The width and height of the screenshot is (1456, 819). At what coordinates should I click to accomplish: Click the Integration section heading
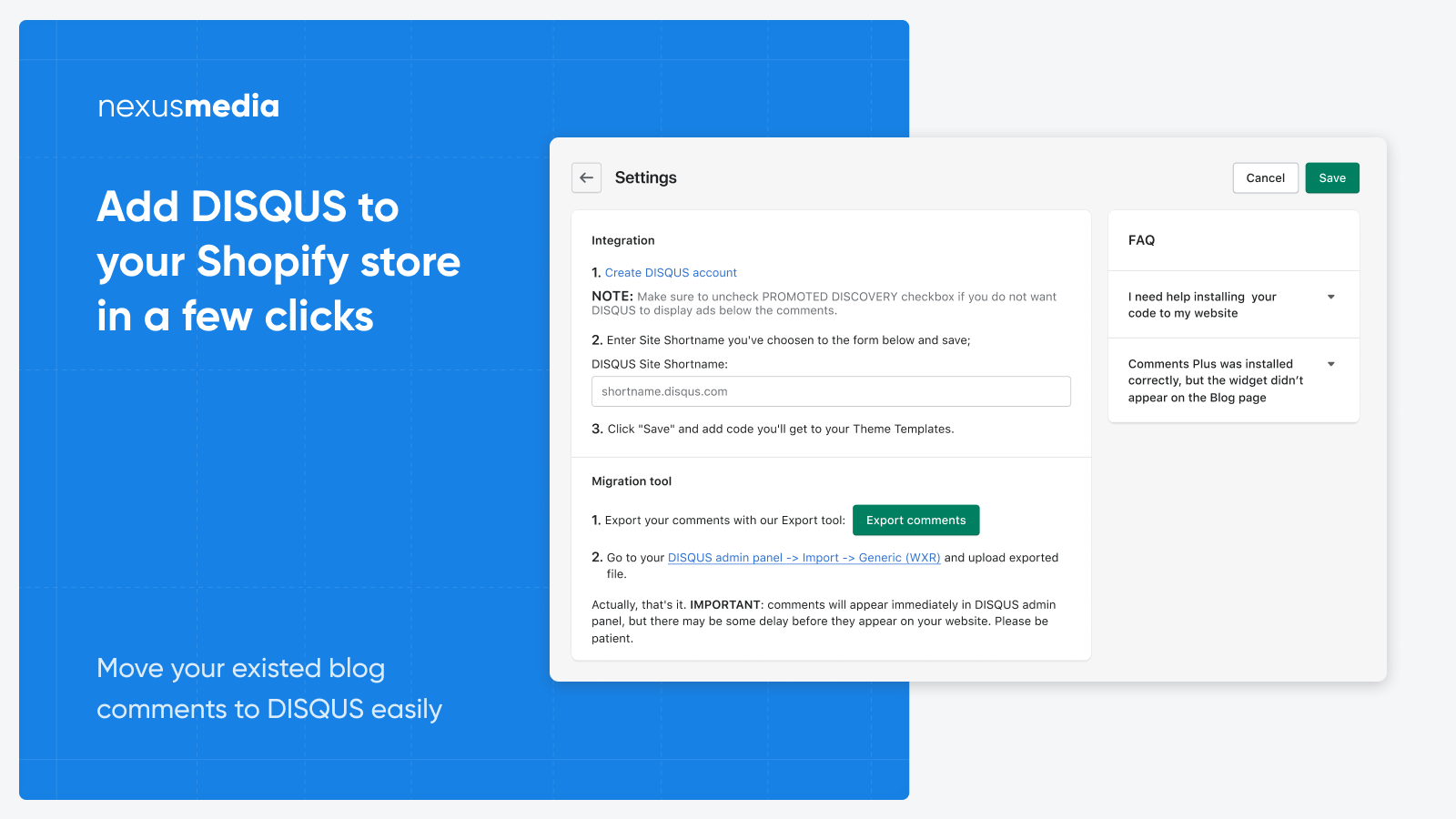[x=622, y=240]
